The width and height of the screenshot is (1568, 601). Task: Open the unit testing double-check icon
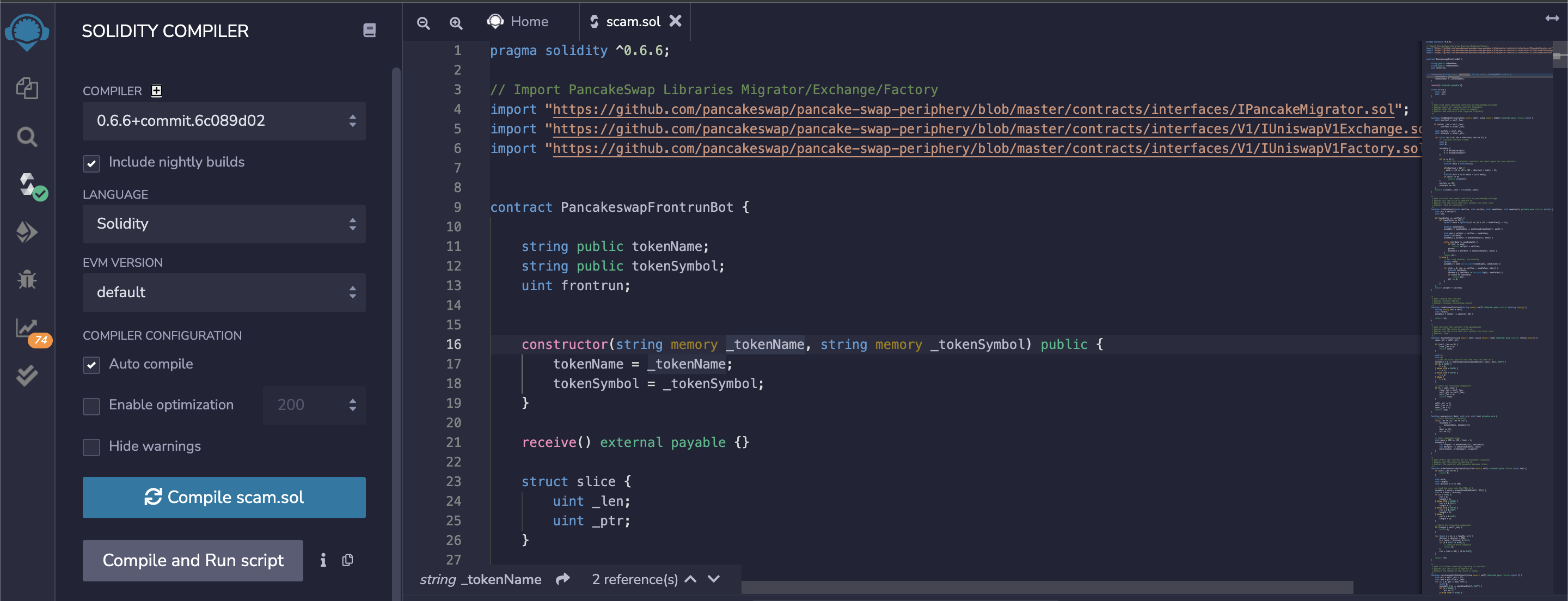(27, 375)
